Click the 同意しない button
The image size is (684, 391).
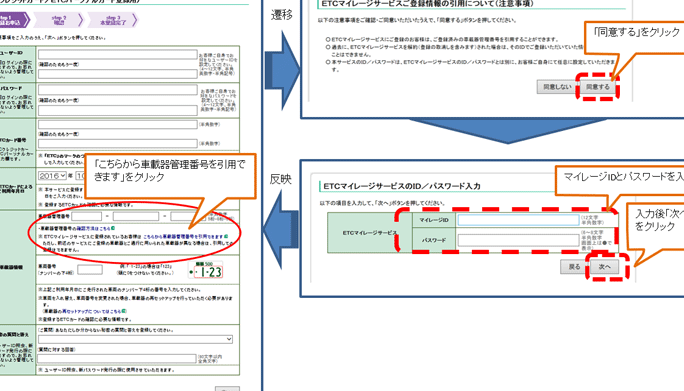point(557,87)
